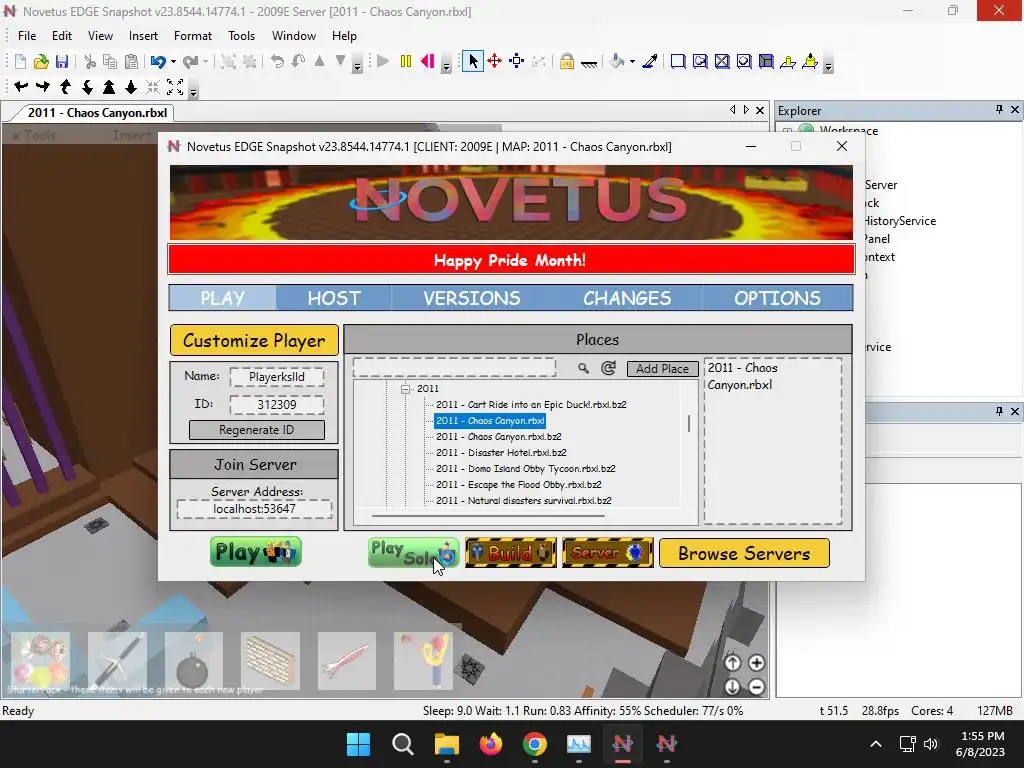The image size is (1024, 768).
Task: Click the Build button
Action: coord(511,552)
